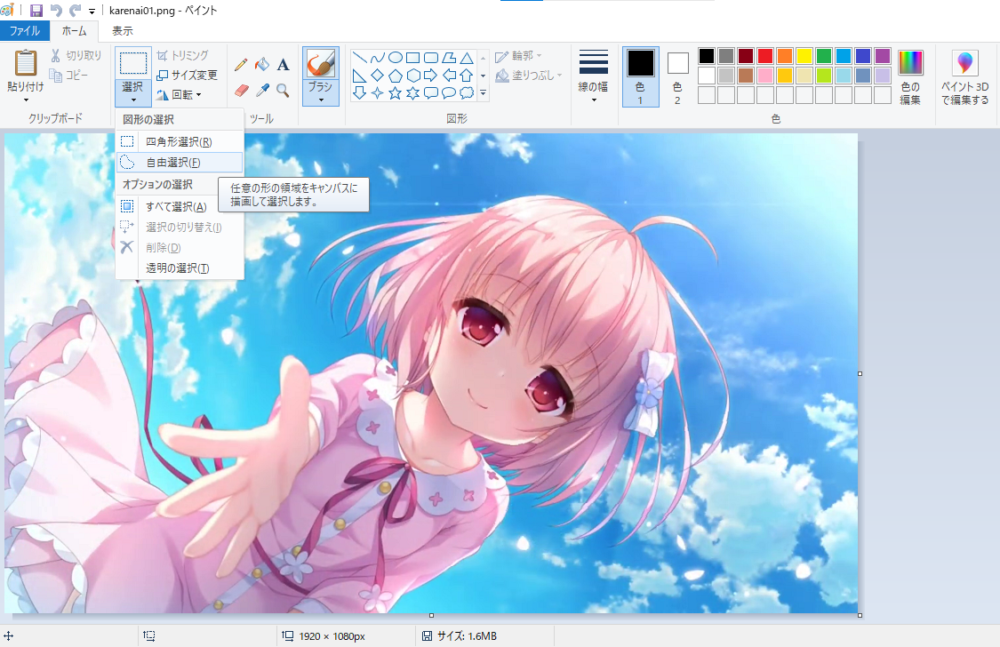Choose the Fill with color bucket tool
The height and width of the screenshot is (647, 1000).
(x=261, y=64)
